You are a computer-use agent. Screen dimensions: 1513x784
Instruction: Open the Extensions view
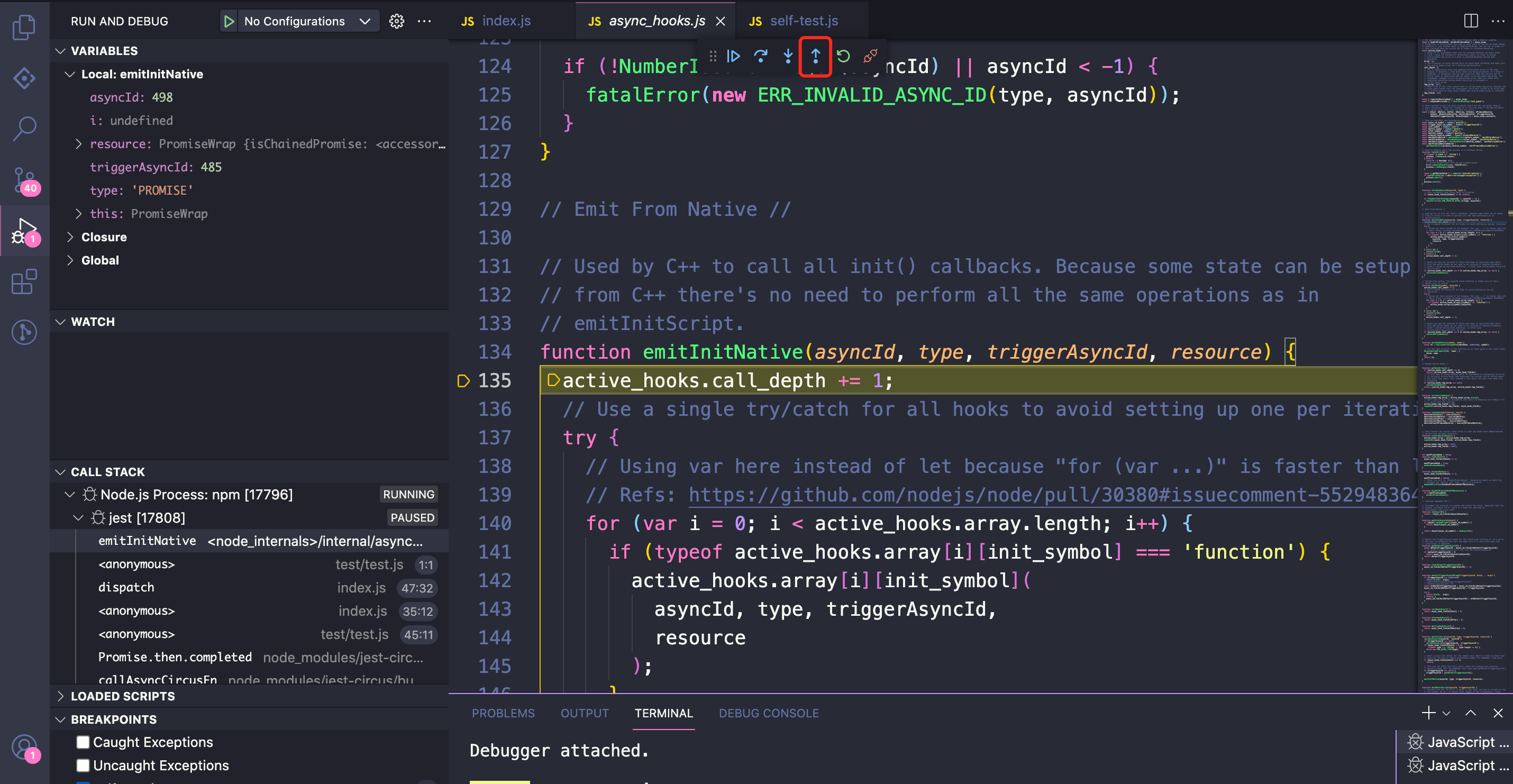[24, 282]
